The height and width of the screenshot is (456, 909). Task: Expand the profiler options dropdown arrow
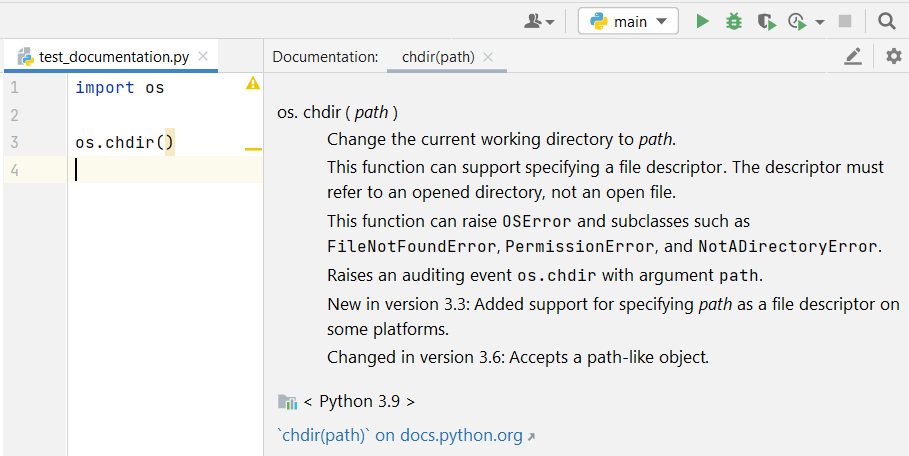820,22
